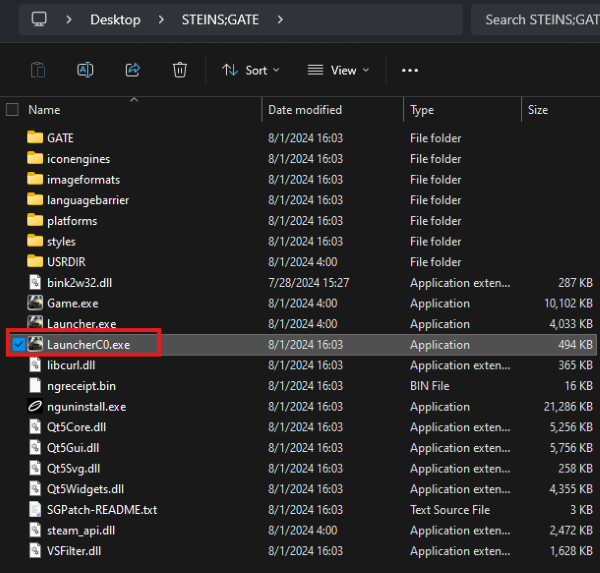This screenshot has width=600, height=573.
Task: Select the USRDIR folder icon
Action: [x=35, y=261]
